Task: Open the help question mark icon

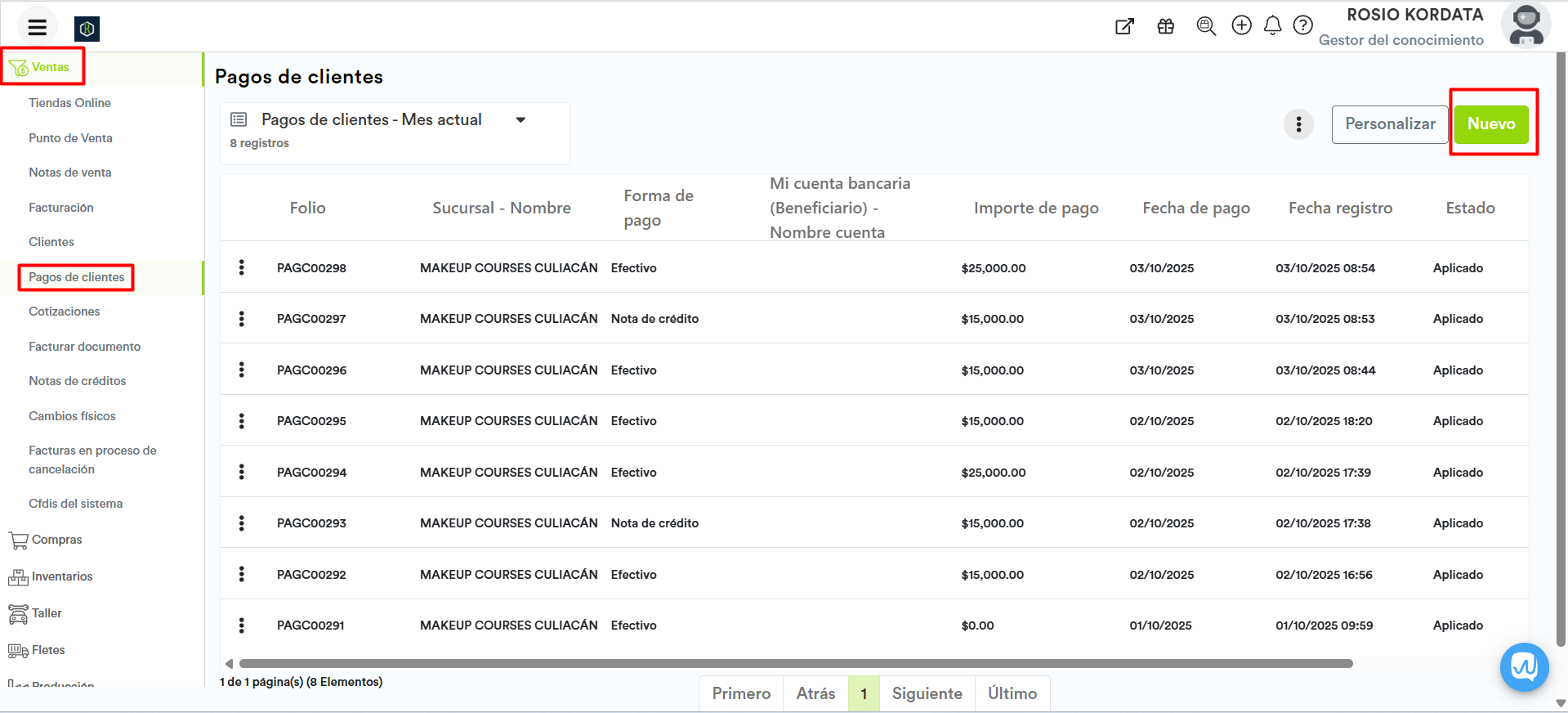Action: [1303, 26]
